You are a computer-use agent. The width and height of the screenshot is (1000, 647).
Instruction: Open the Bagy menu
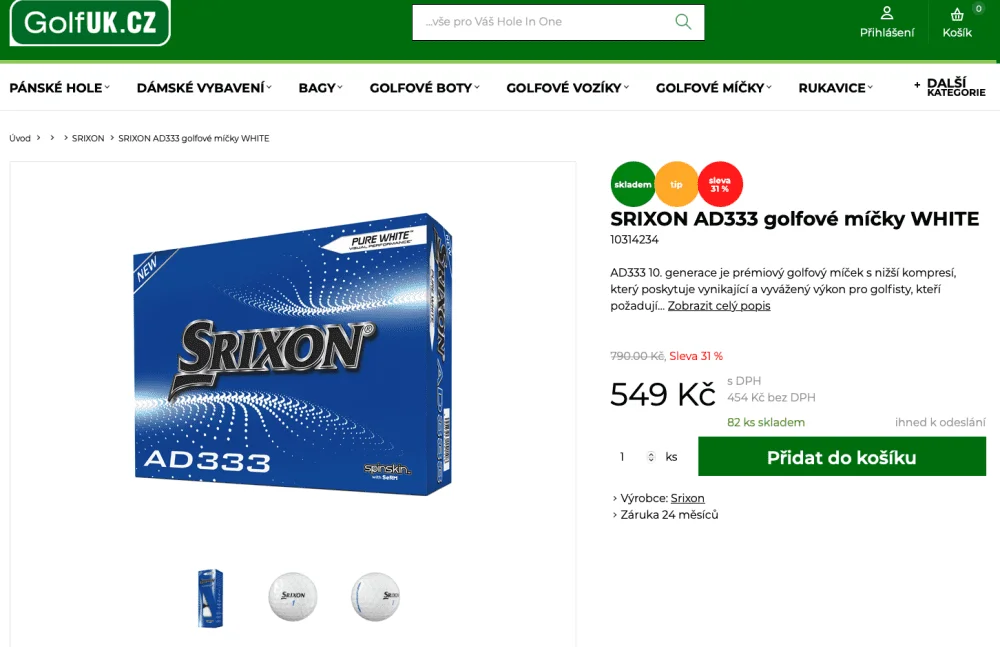point(320,87)
